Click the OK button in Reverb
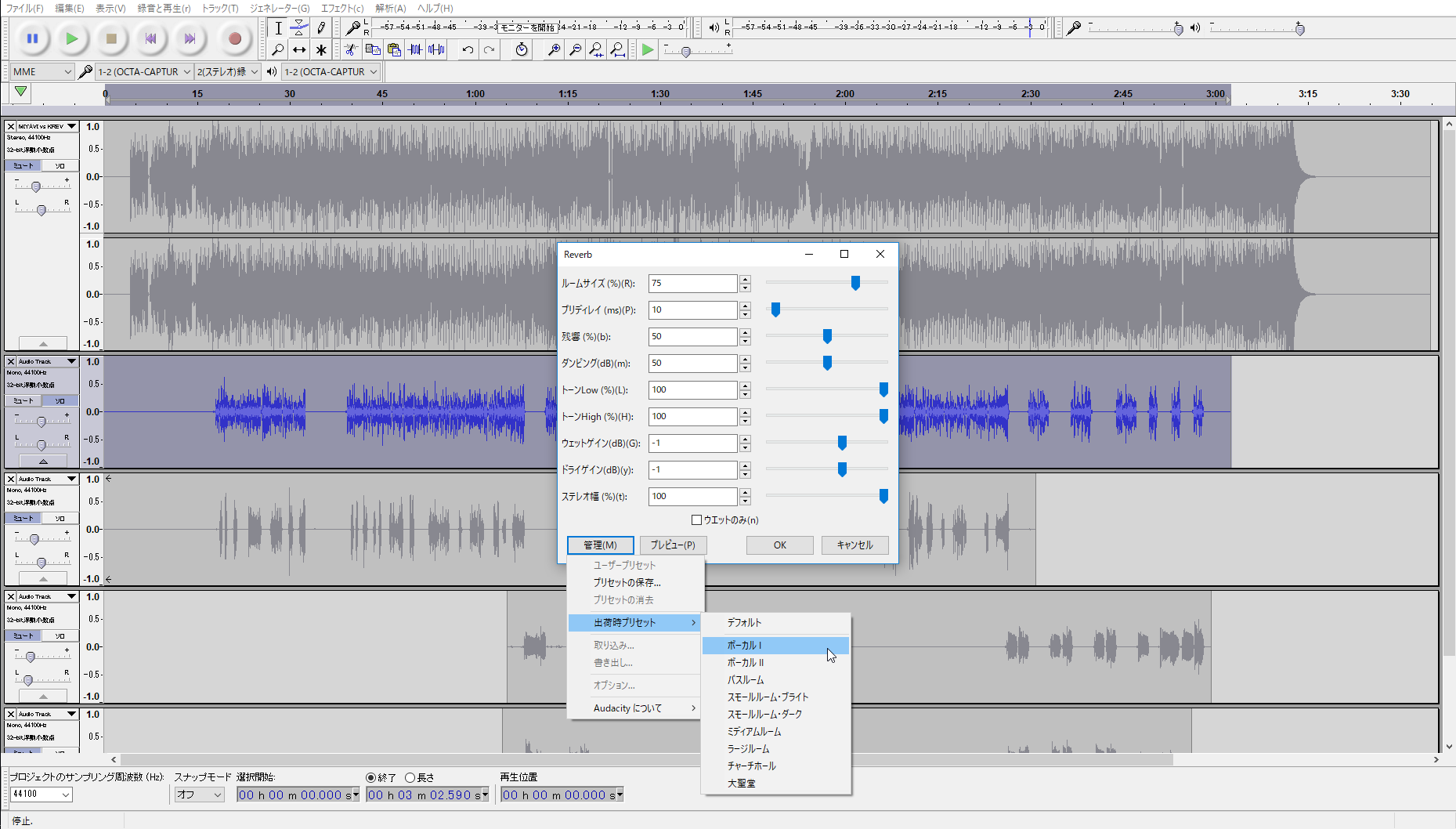1456x829 pixels. point(780,545)
